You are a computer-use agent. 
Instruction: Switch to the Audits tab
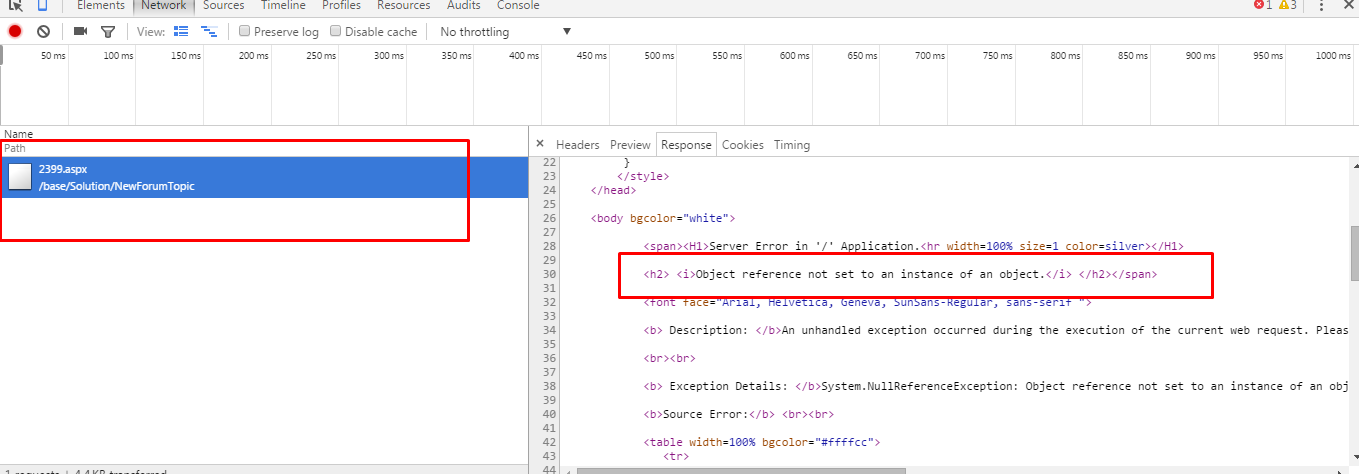(463, 5)
